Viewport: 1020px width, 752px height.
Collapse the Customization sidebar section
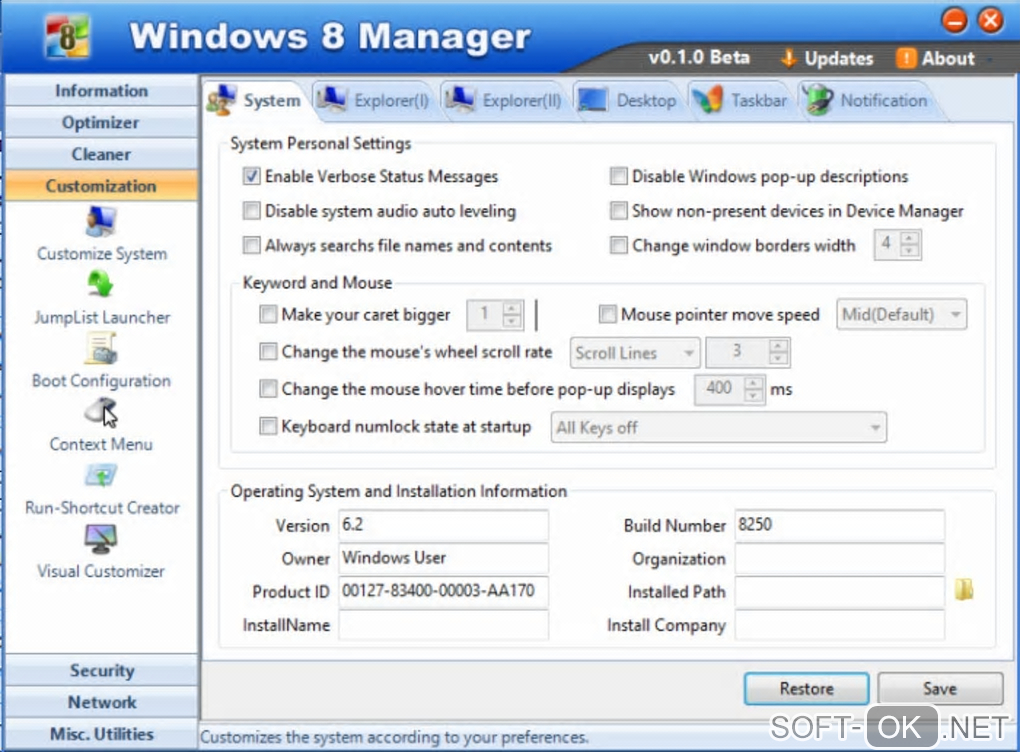(101, 186)
